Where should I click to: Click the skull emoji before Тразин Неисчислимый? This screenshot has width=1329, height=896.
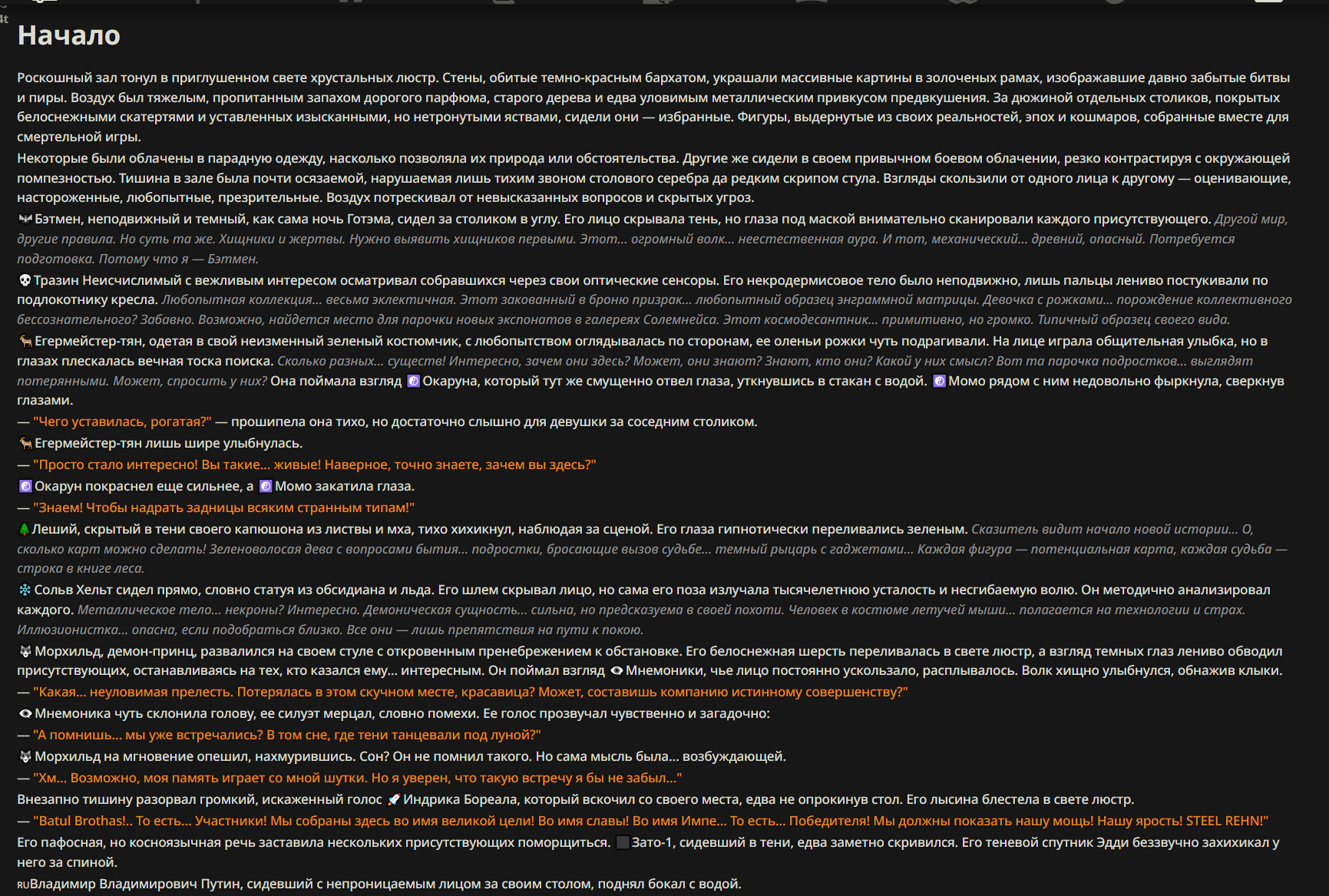pyautogui.click(x=25, y=280)
